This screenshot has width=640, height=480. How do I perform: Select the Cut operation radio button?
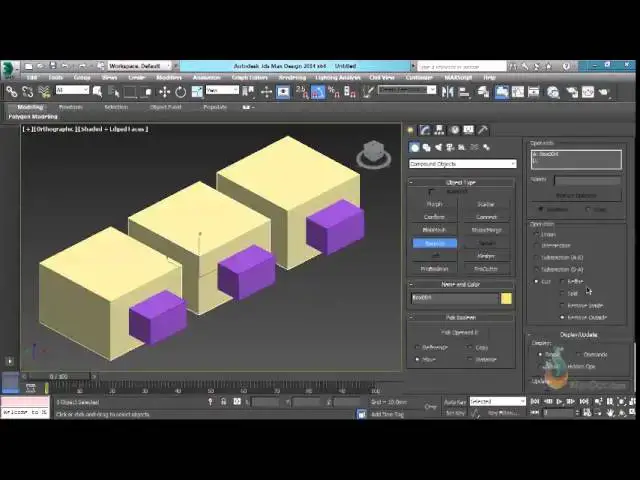coord(537,282)
